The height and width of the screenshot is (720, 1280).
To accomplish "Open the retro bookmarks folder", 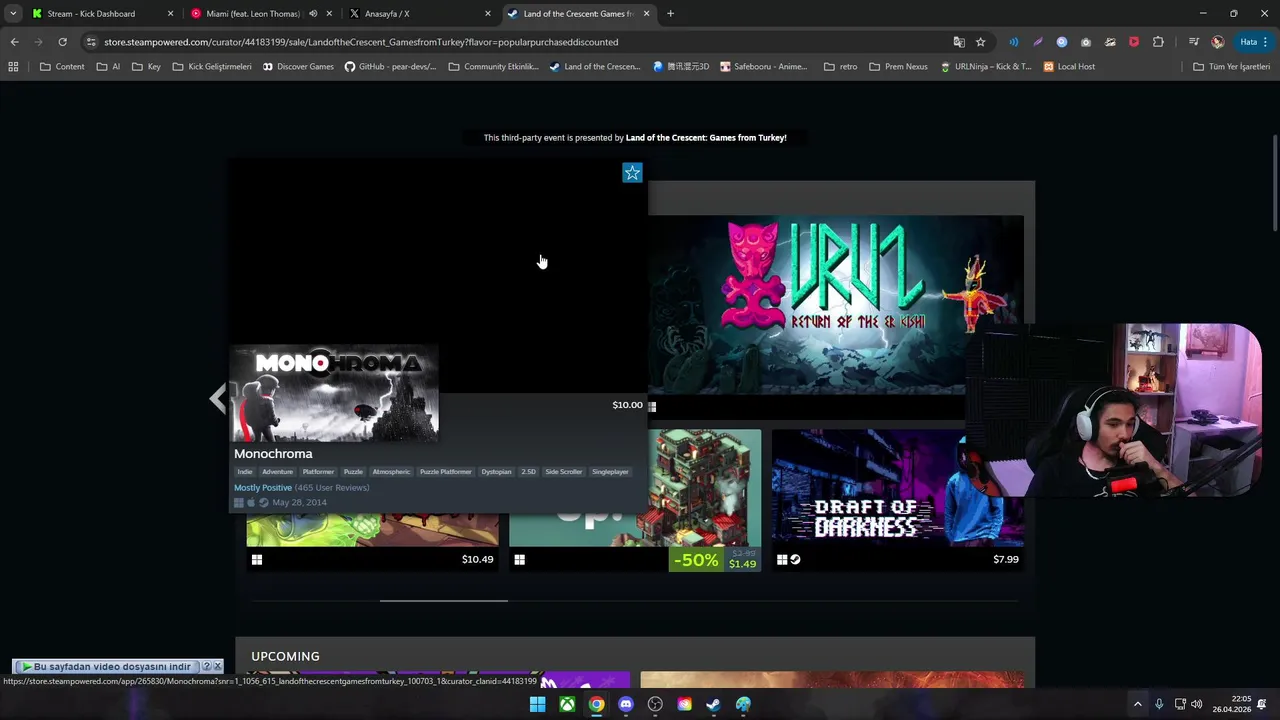I will 840,67.
